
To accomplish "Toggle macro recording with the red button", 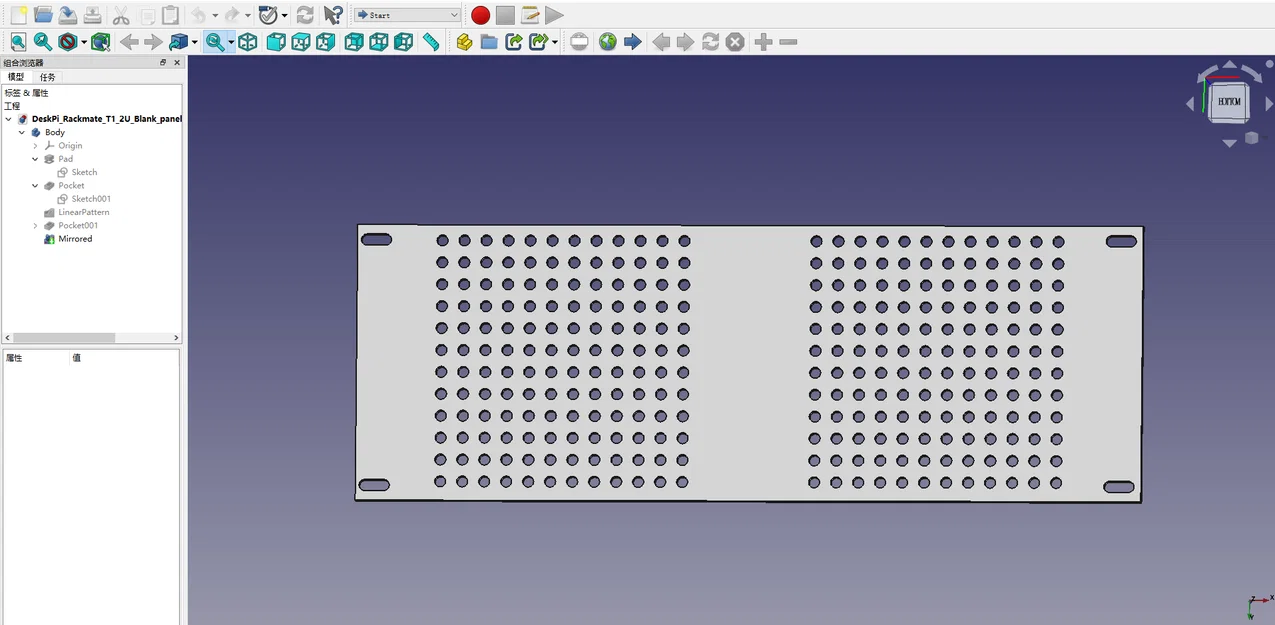I will [x=479, y=15].
